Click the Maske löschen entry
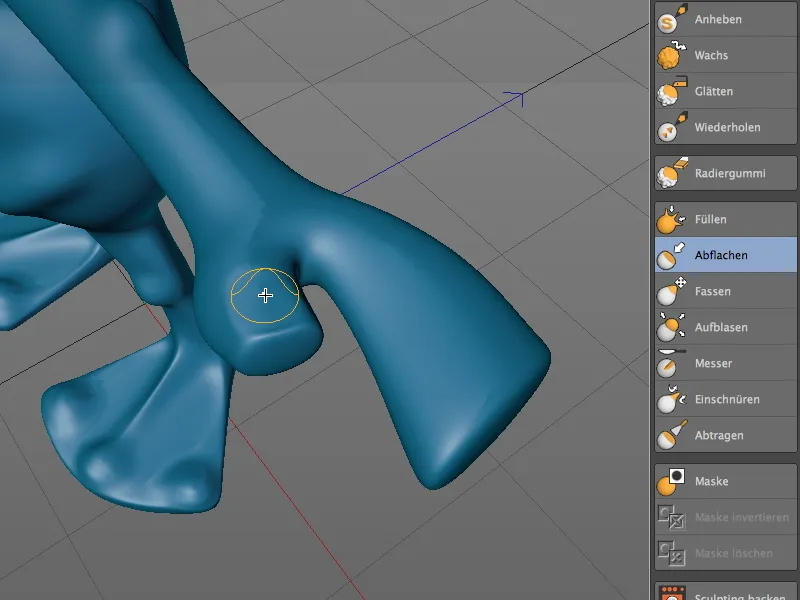This screenshot has width=800, height=600. point(724,552)
